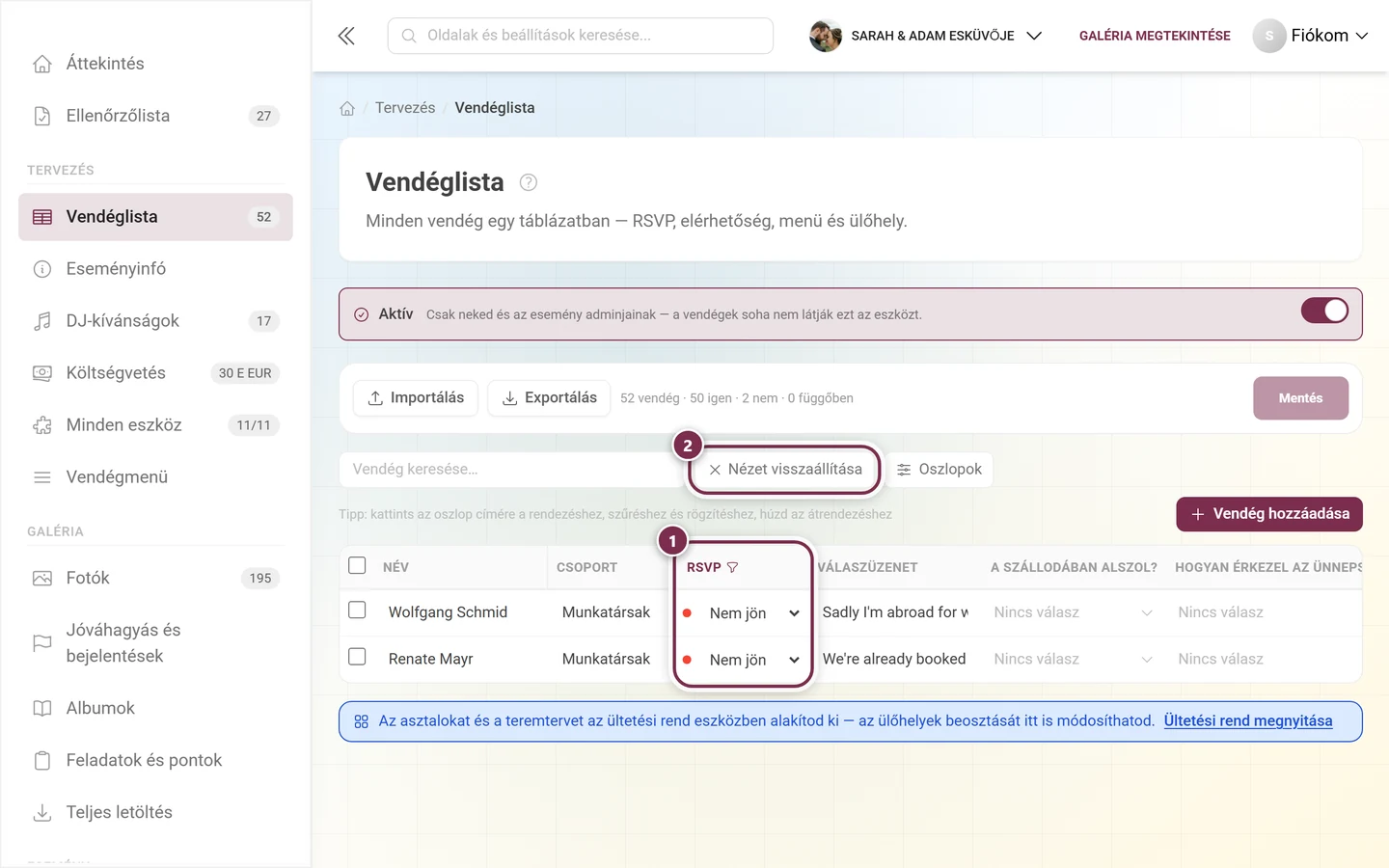Click the Feladatok és pontok clipboard icon

click(42, 760)
